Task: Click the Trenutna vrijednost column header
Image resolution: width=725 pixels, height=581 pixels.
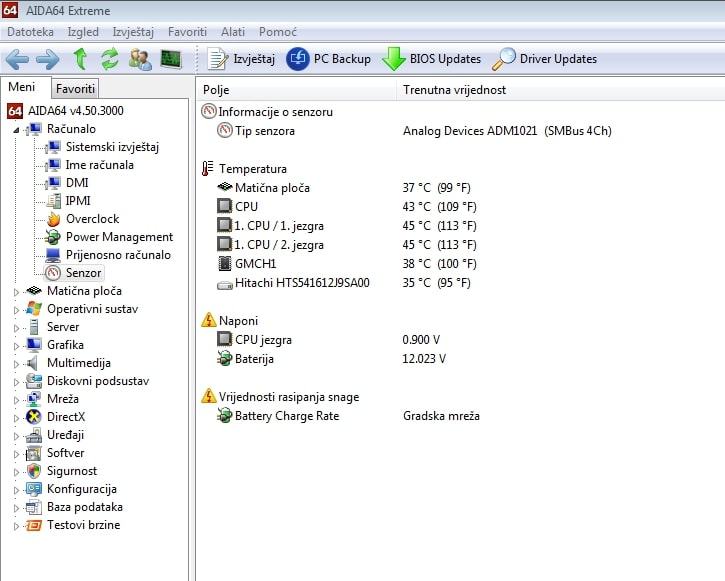Action: tap(561, 90)
